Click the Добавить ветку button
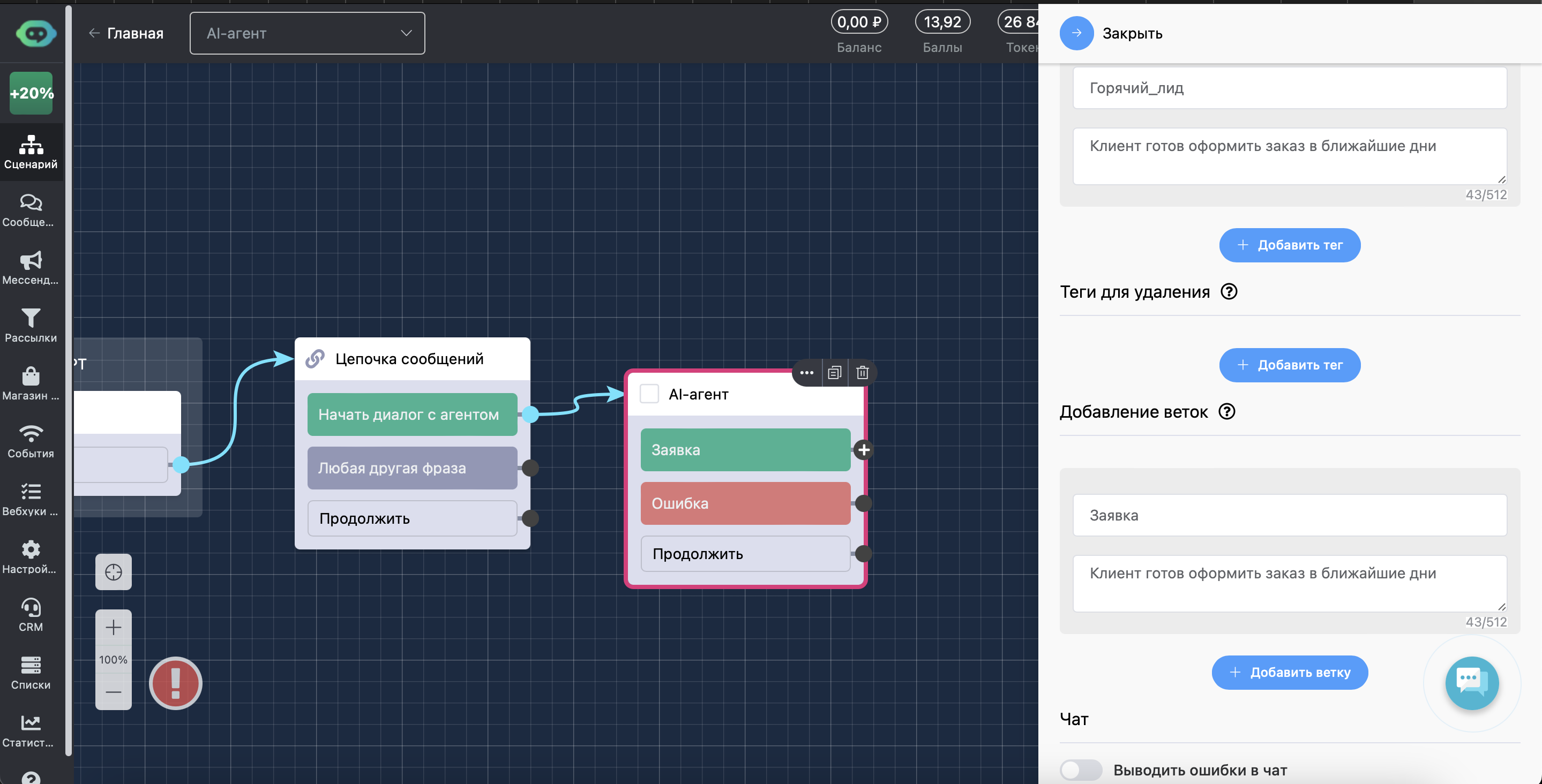 pos(1290,672)
